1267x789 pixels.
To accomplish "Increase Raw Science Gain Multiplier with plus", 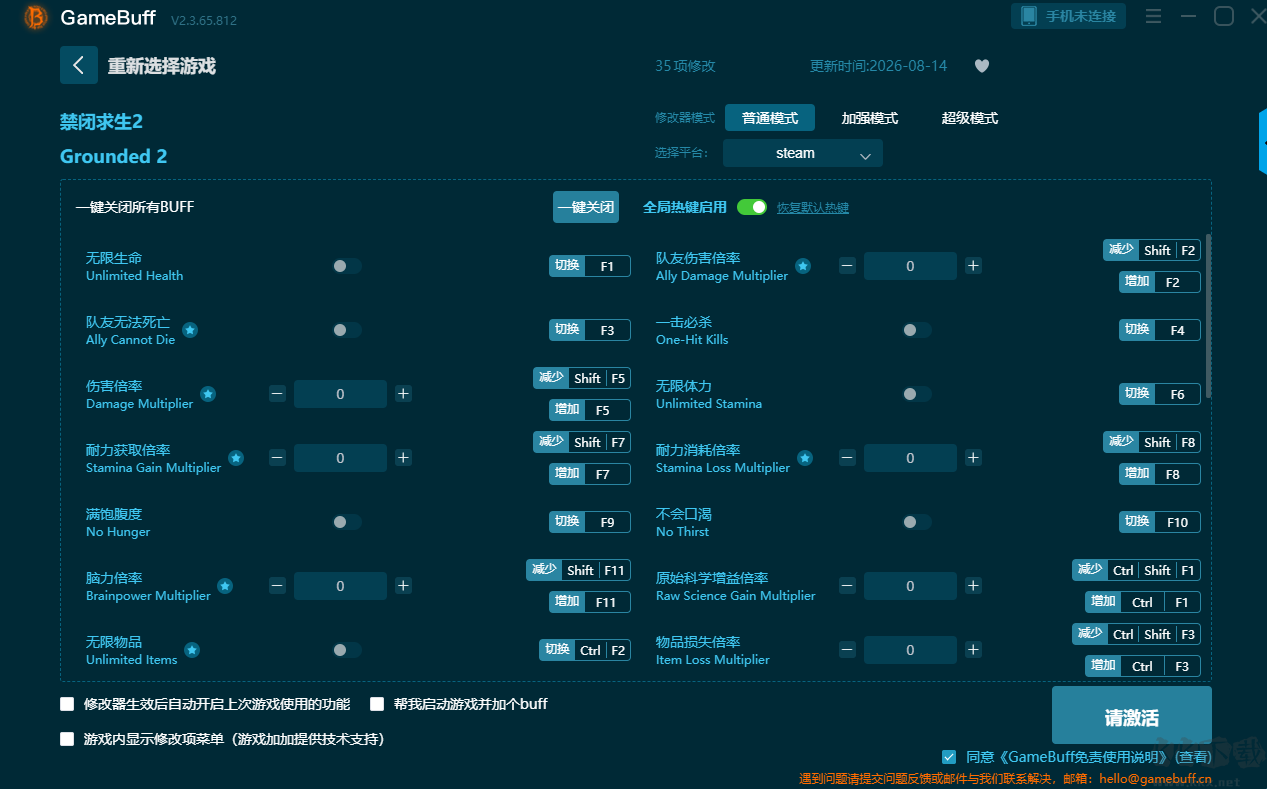I will tap(973, 586).
